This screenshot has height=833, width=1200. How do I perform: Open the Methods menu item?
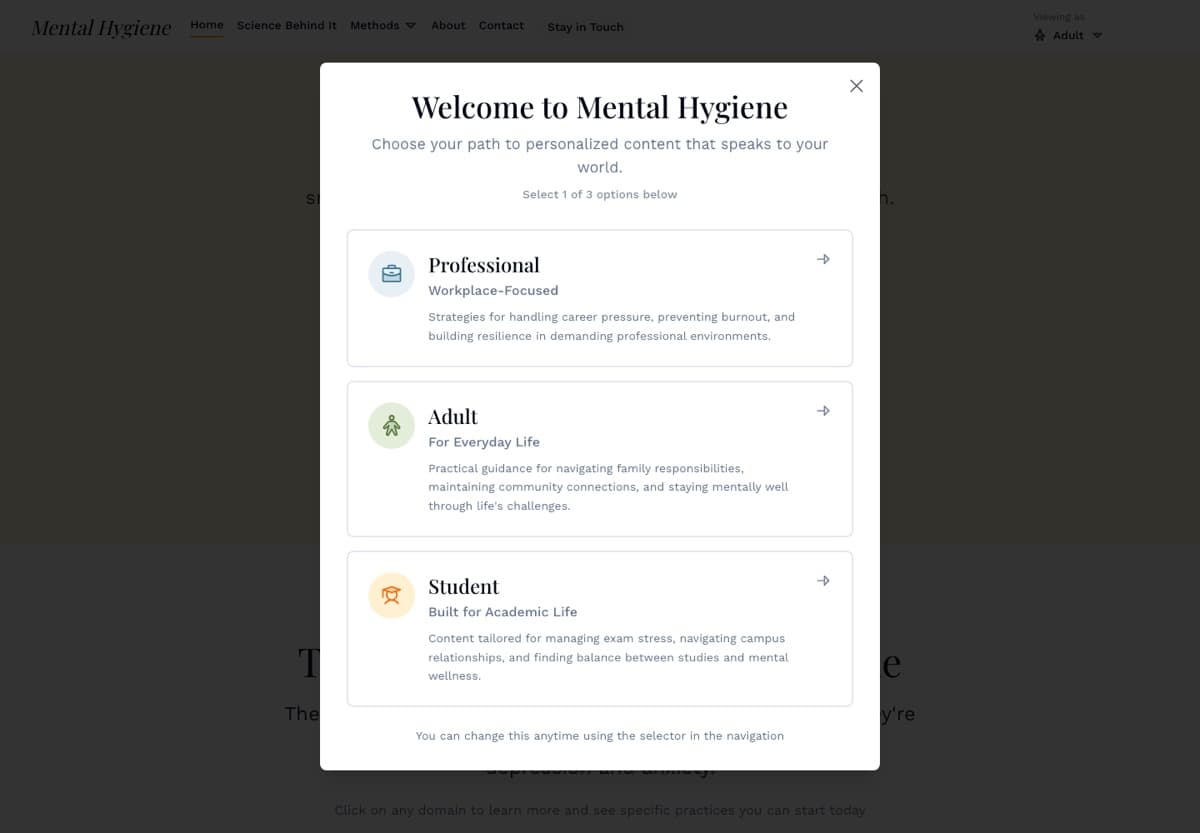point(375,25)
